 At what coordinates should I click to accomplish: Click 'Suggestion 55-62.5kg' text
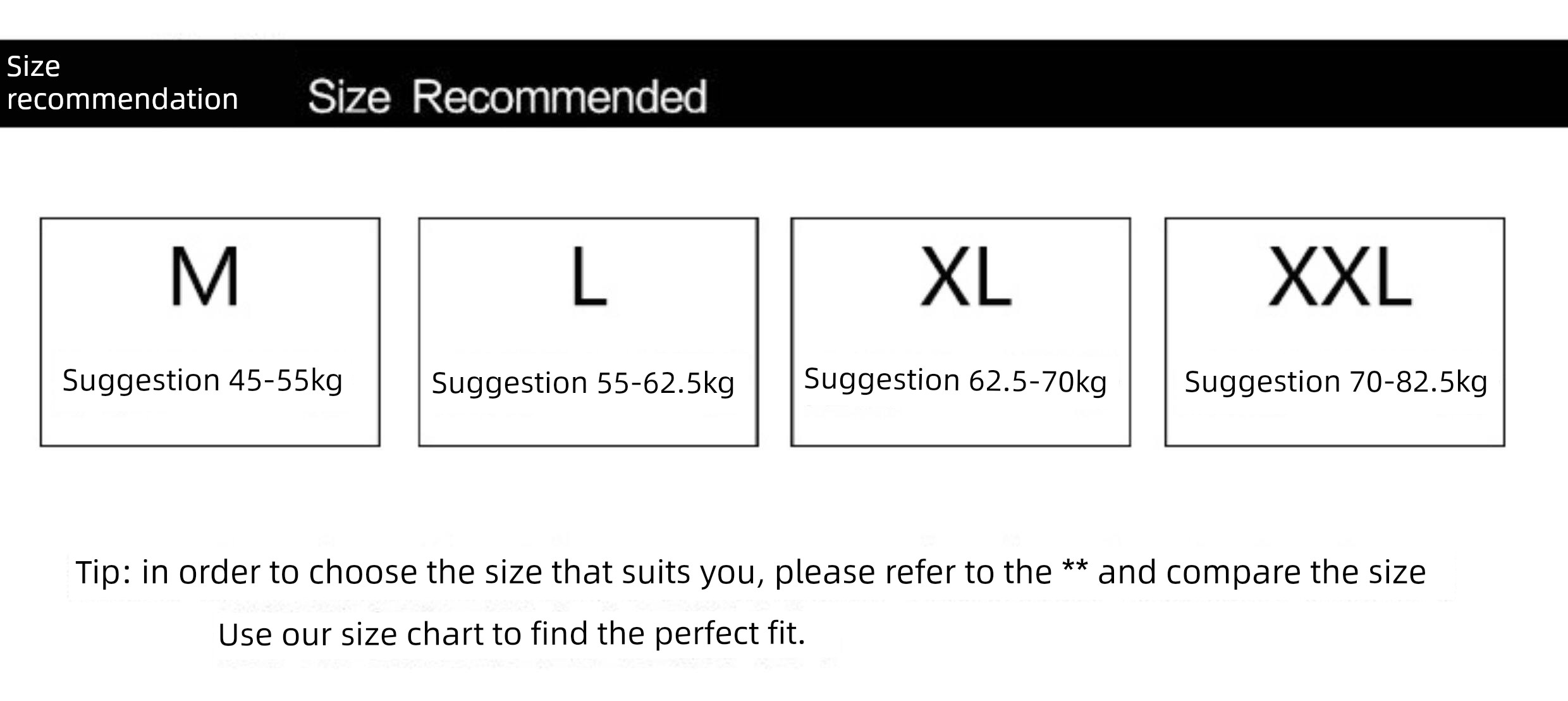coord(583,383)
